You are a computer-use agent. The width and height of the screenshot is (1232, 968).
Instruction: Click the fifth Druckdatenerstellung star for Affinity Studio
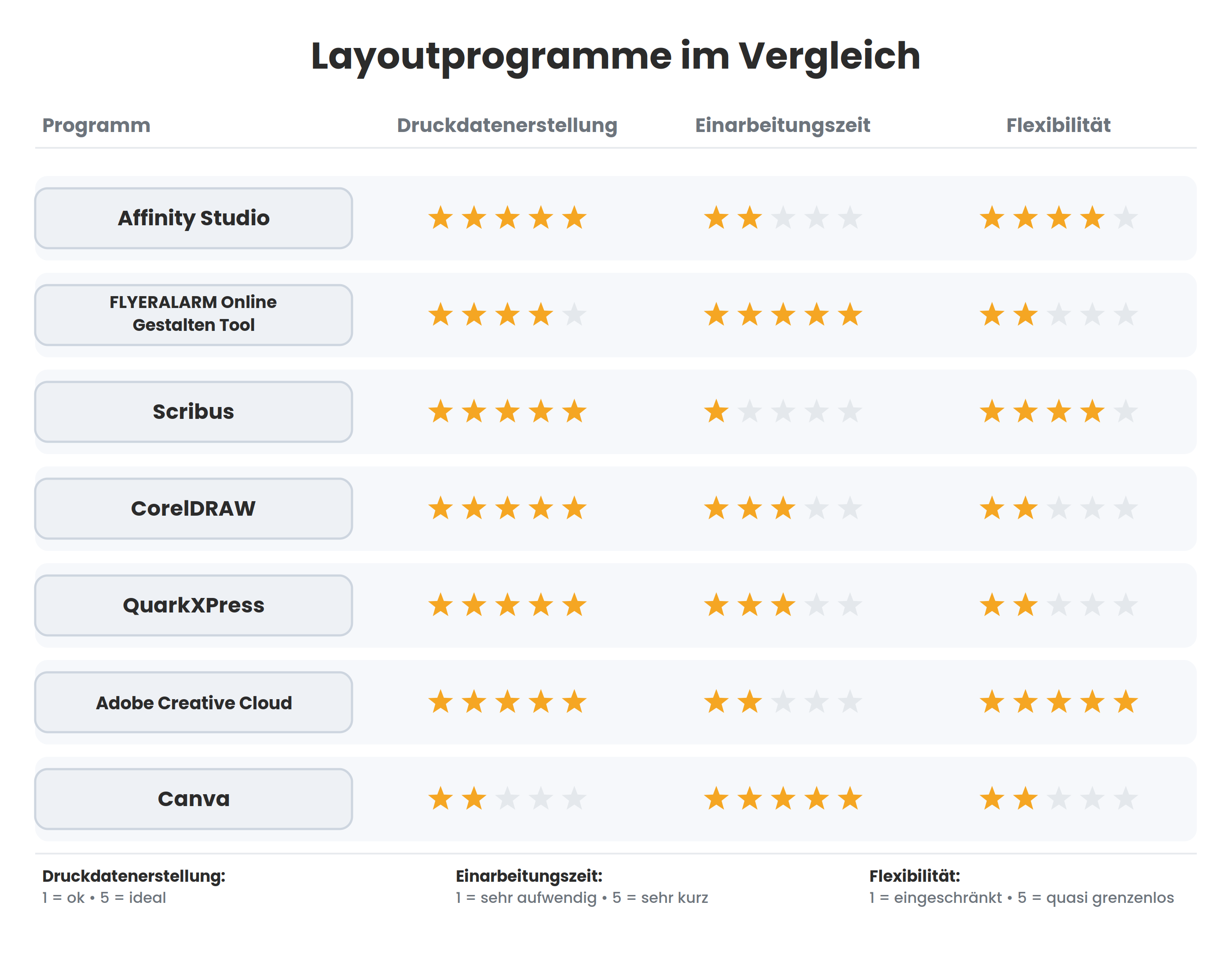pos(575,218)
